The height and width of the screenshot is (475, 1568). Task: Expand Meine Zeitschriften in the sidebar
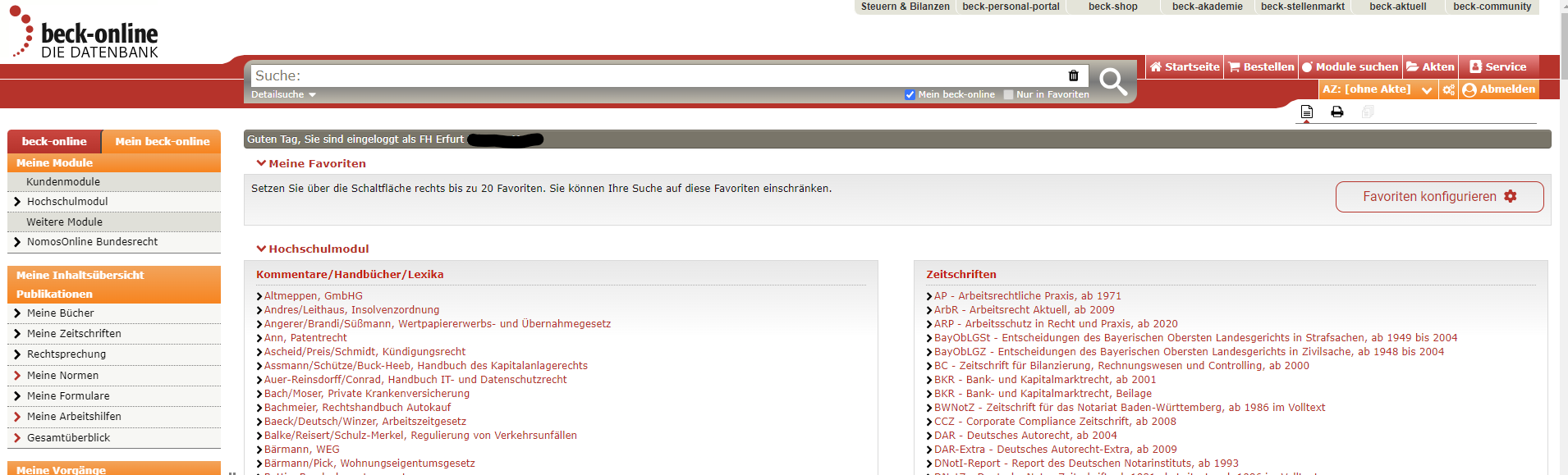coord(74,334)
